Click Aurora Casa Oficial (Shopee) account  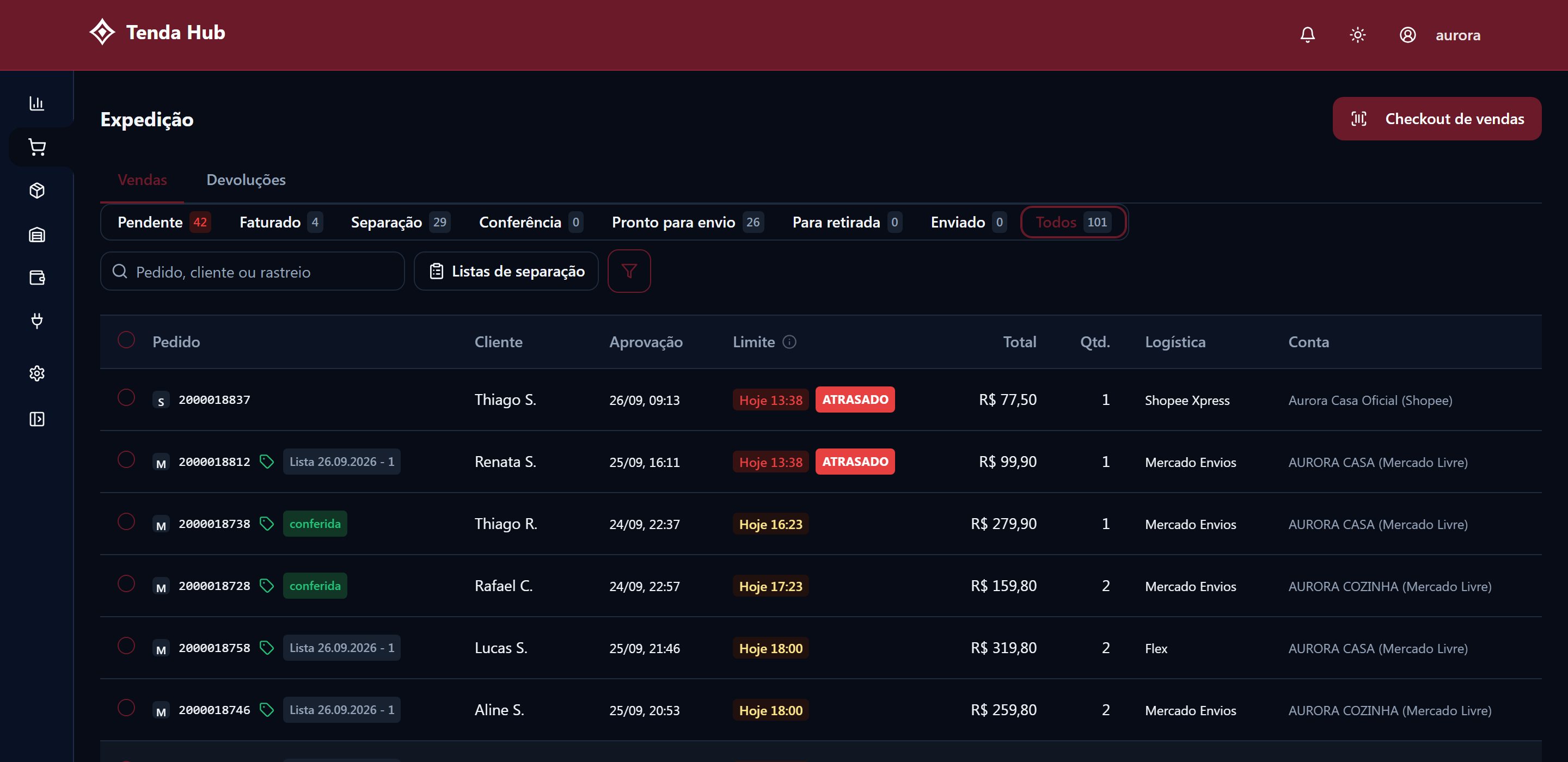(1370, 401)
